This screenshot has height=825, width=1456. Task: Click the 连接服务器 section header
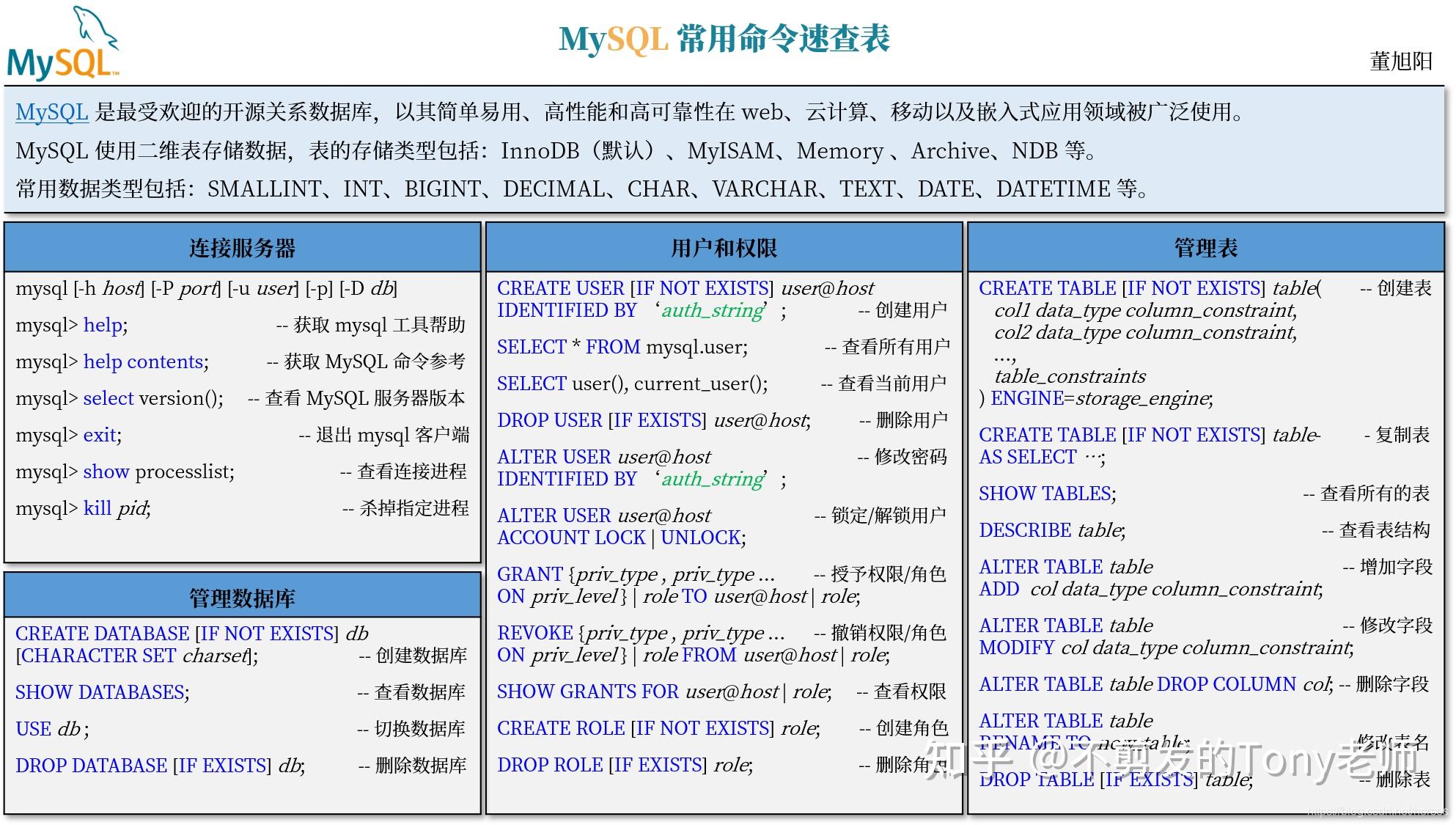[x=243, y=248]
